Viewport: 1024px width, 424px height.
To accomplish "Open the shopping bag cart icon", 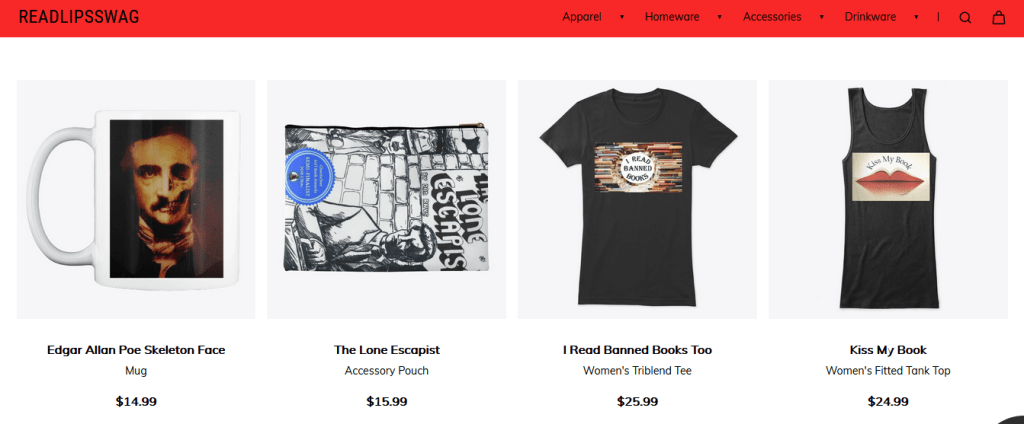I will (999, 18).
